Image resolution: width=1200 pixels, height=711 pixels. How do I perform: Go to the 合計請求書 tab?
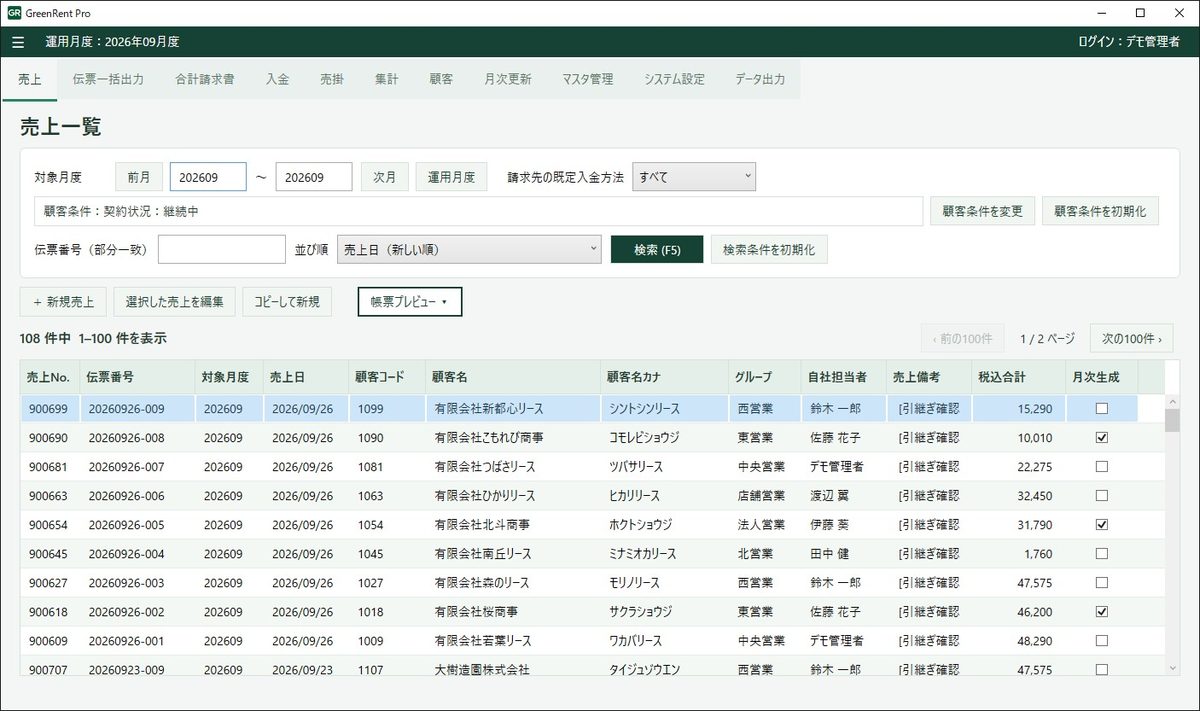point(205,79)
